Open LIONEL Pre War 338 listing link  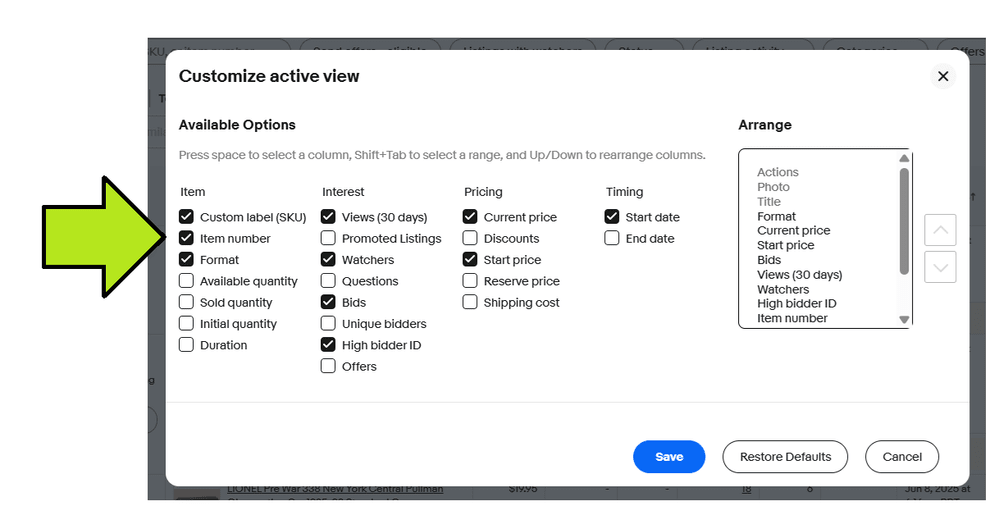point(334,490)
